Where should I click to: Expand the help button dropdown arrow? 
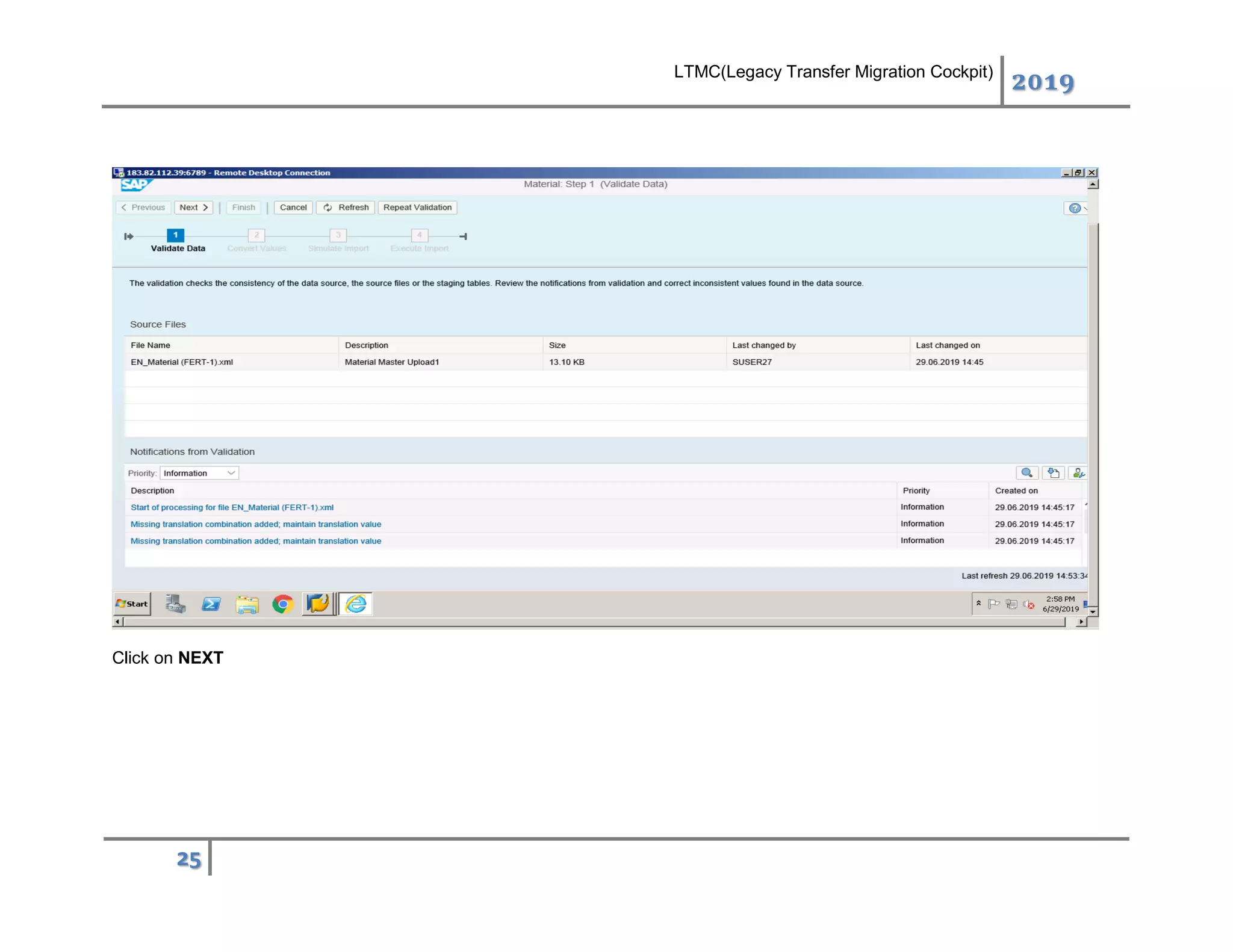1085,208
